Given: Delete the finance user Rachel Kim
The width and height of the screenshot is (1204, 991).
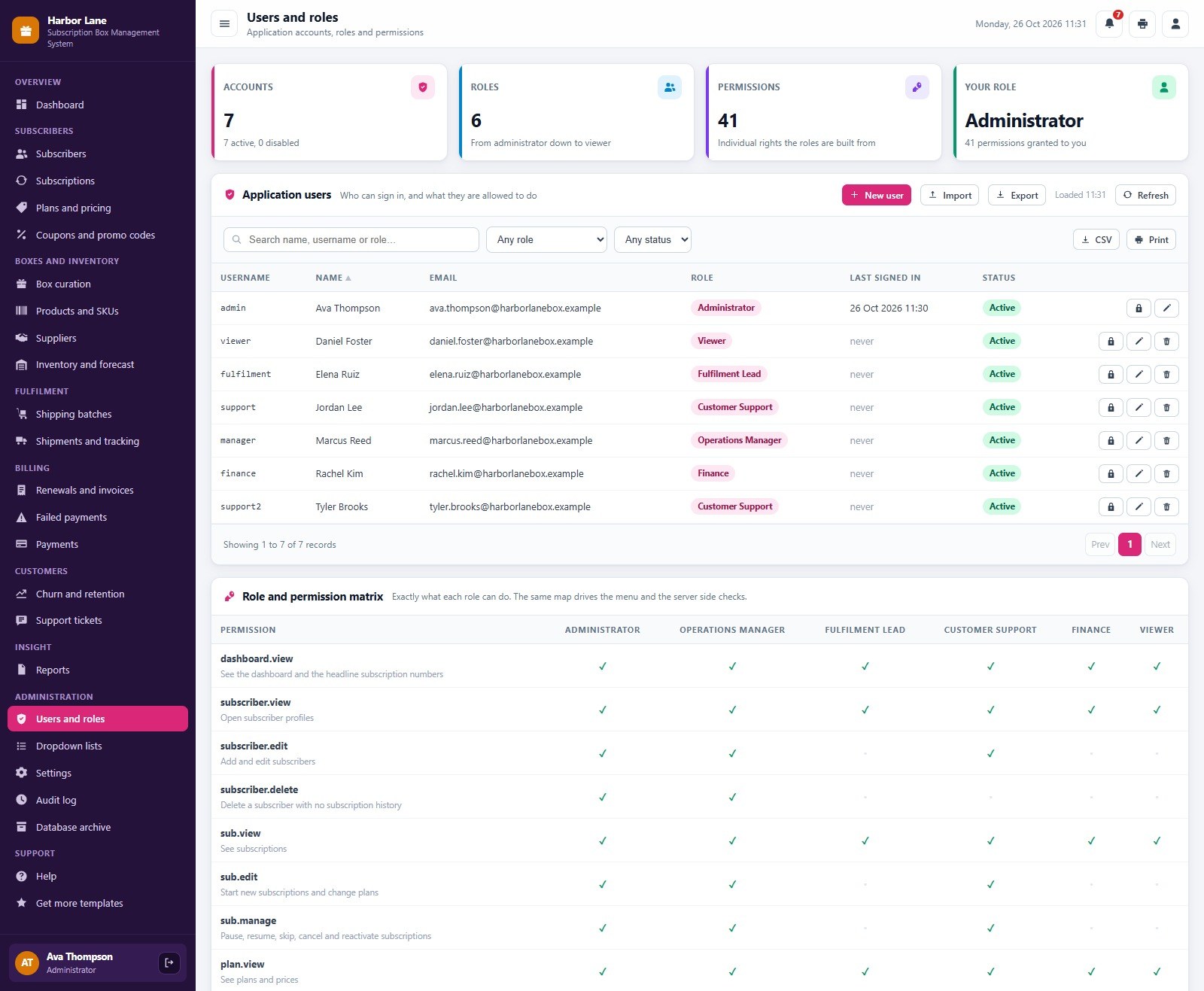Looking at the screenshot, I should [x=1166, y=473].
